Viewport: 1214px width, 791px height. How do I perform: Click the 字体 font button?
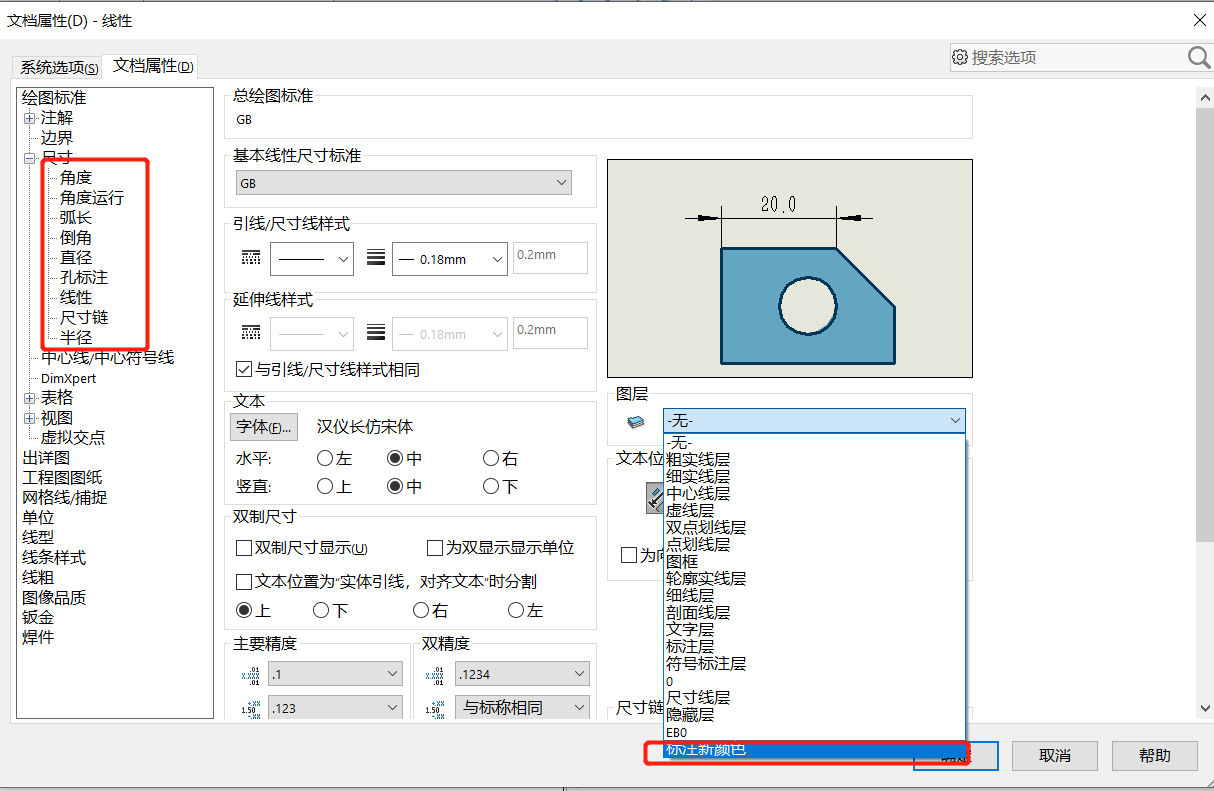tap(264, 427)
